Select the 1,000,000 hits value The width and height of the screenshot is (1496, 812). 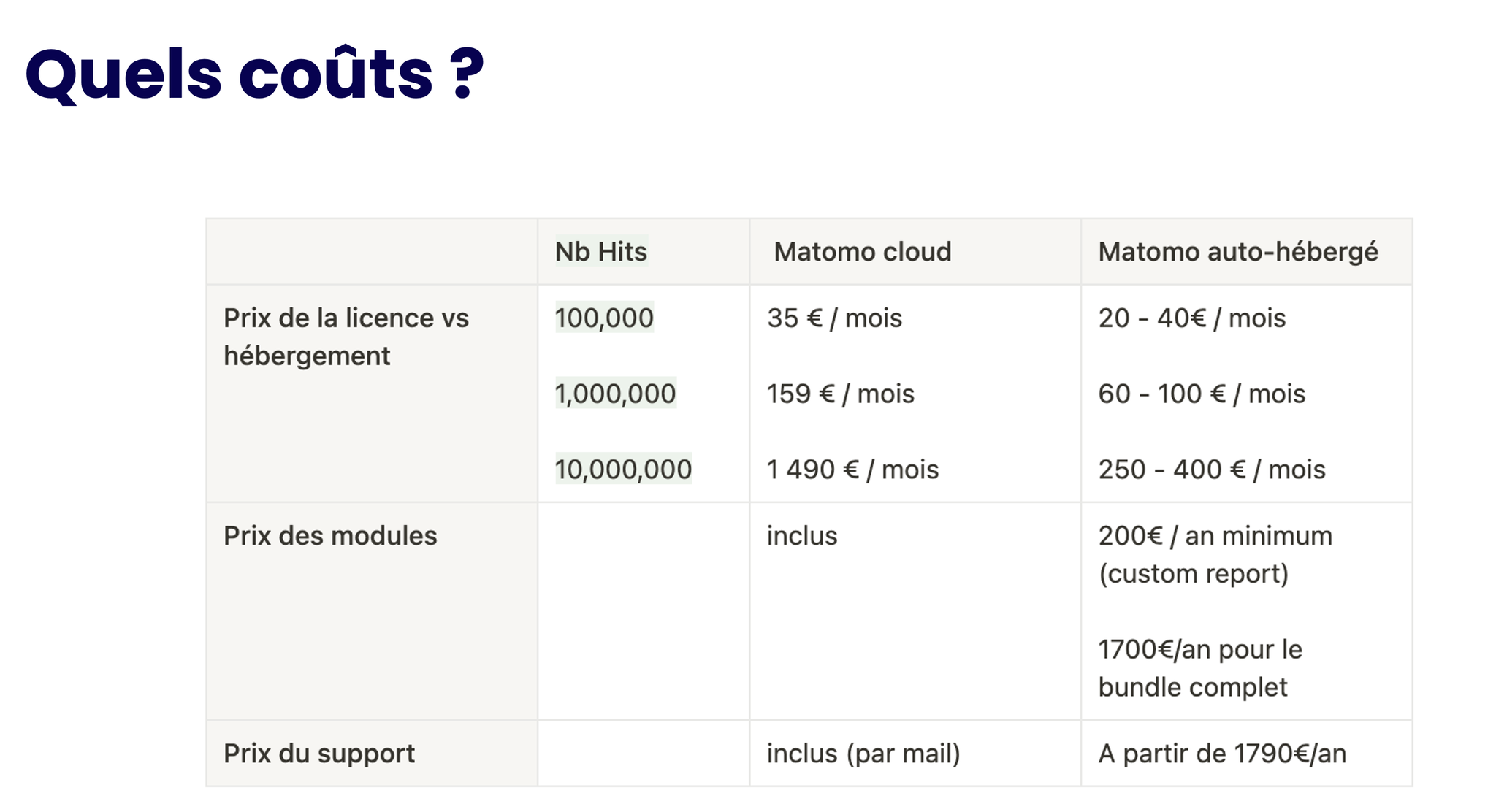tap(616, 394)
